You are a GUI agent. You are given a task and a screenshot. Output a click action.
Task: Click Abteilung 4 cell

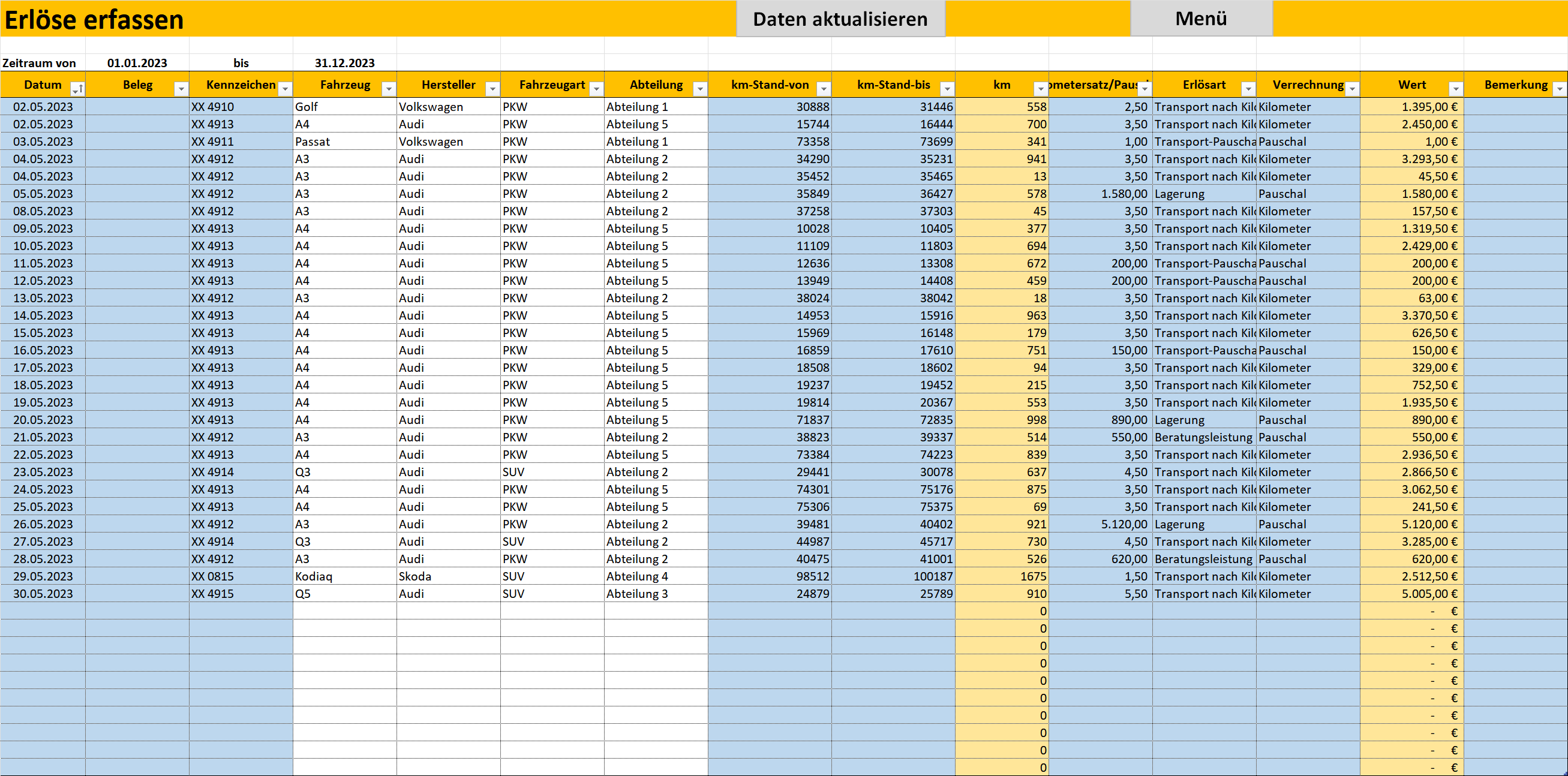[x=656, y=576]
